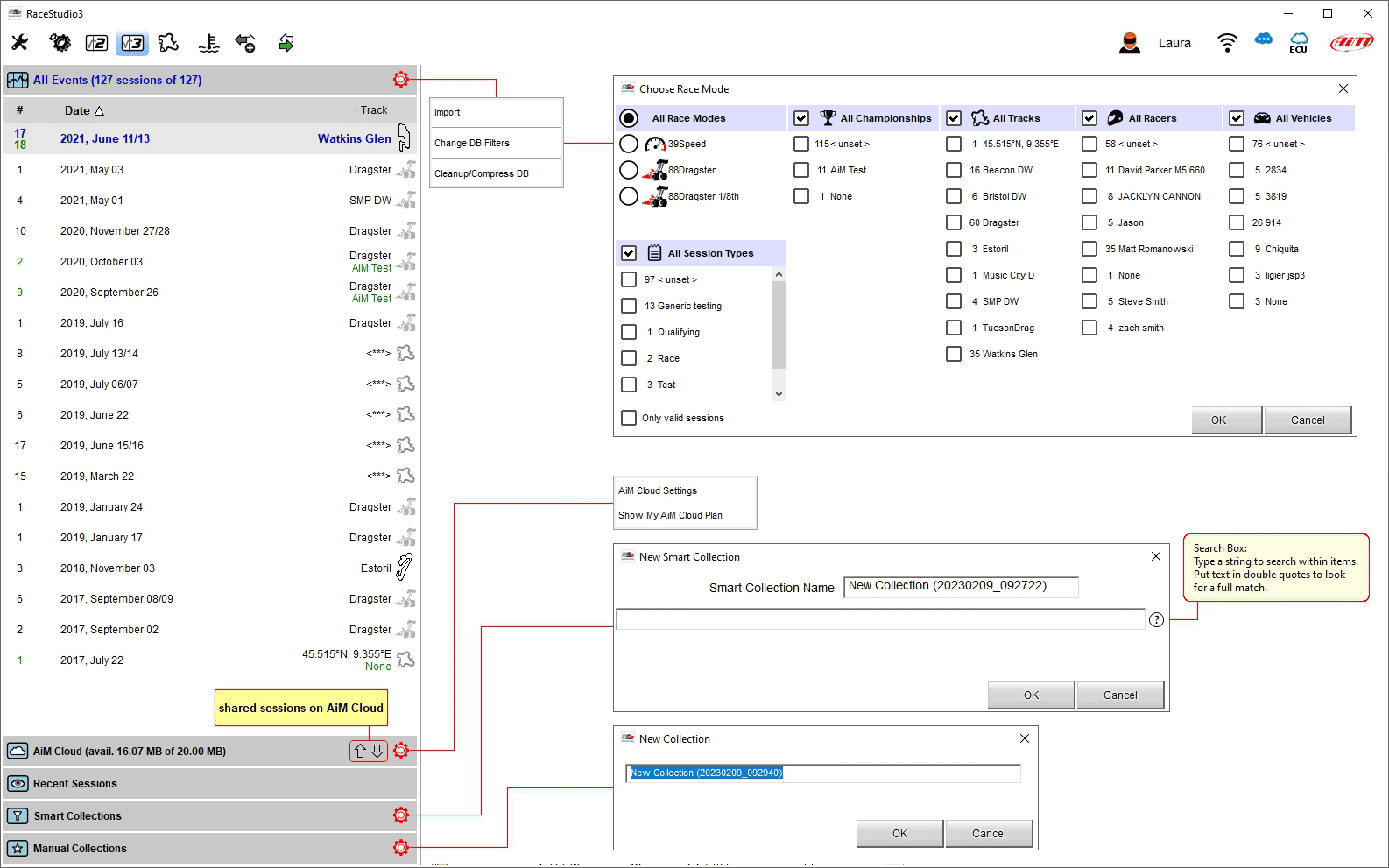Open the gear configuration icon in toolbar
The image size is (1389, 868).
tap(60, 42)
